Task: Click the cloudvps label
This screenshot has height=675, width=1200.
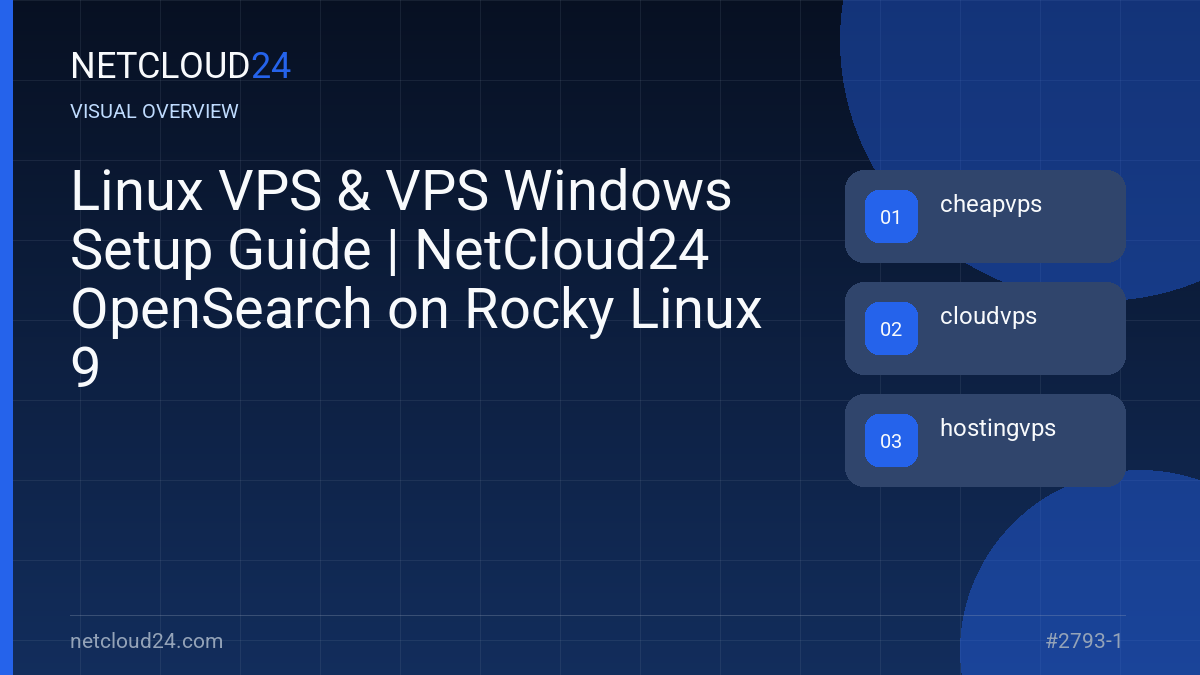Action: pos(988,316)
